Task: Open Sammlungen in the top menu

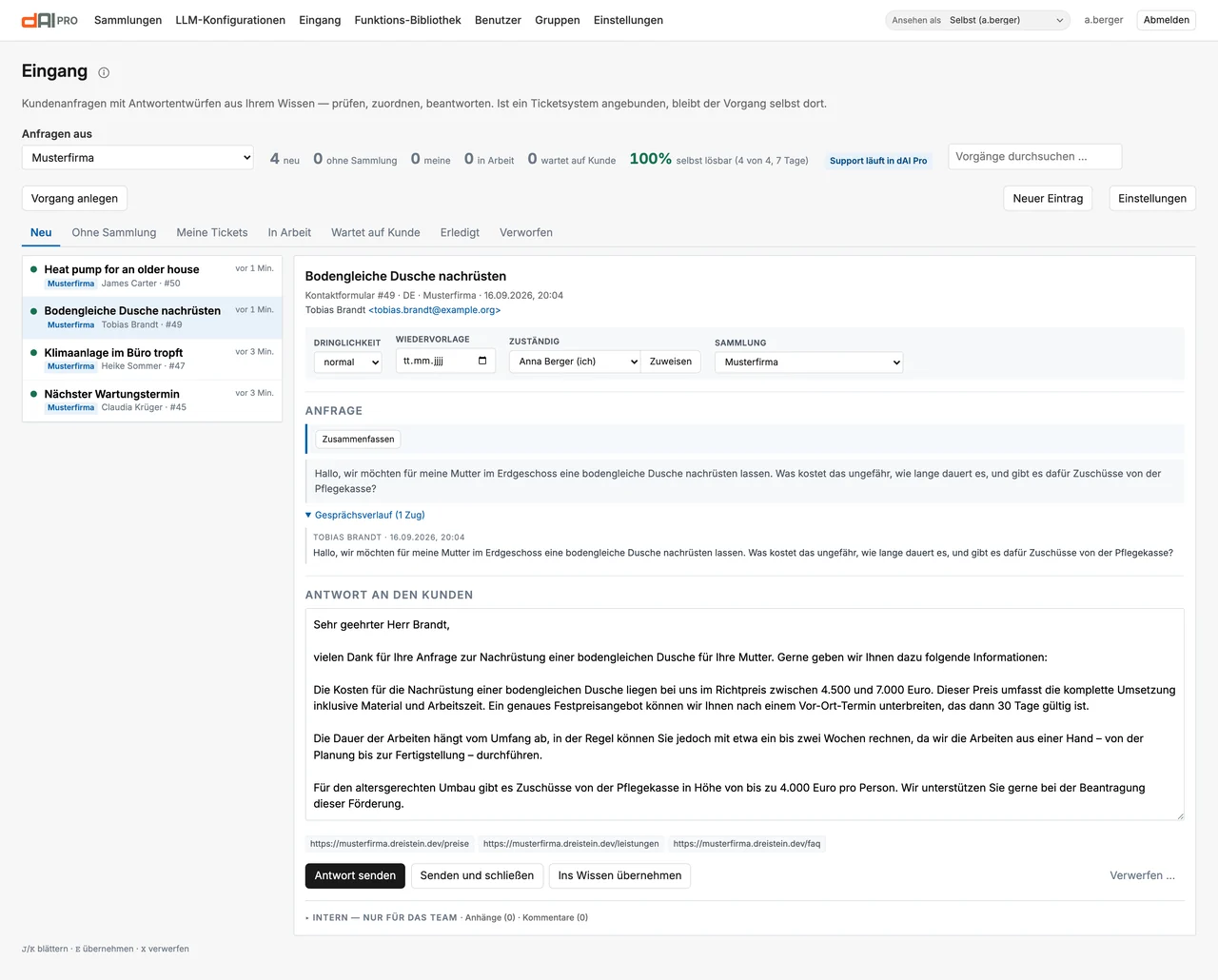Action: pos(128,20)
